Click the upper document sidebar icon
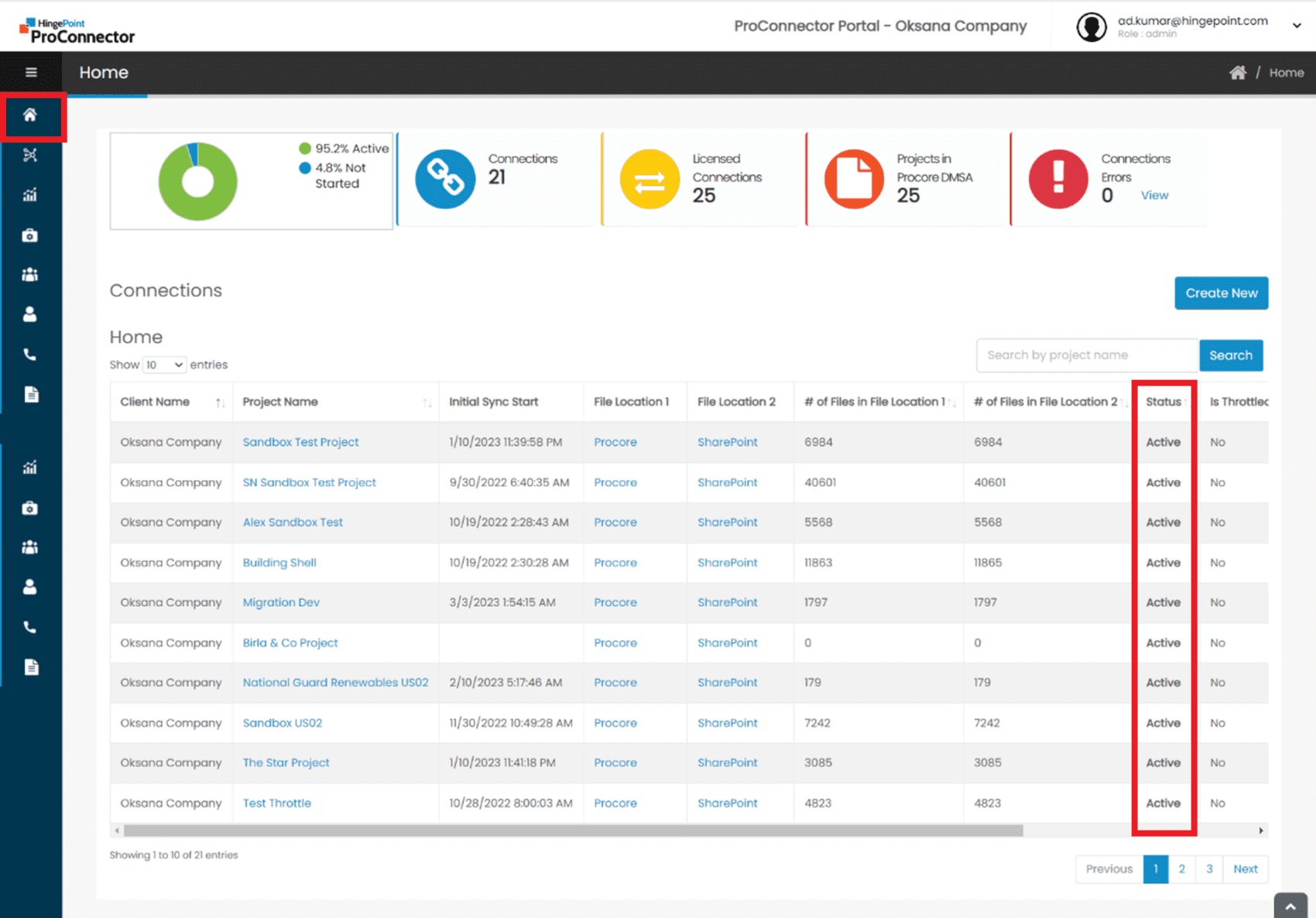 (x=31, y=395)
